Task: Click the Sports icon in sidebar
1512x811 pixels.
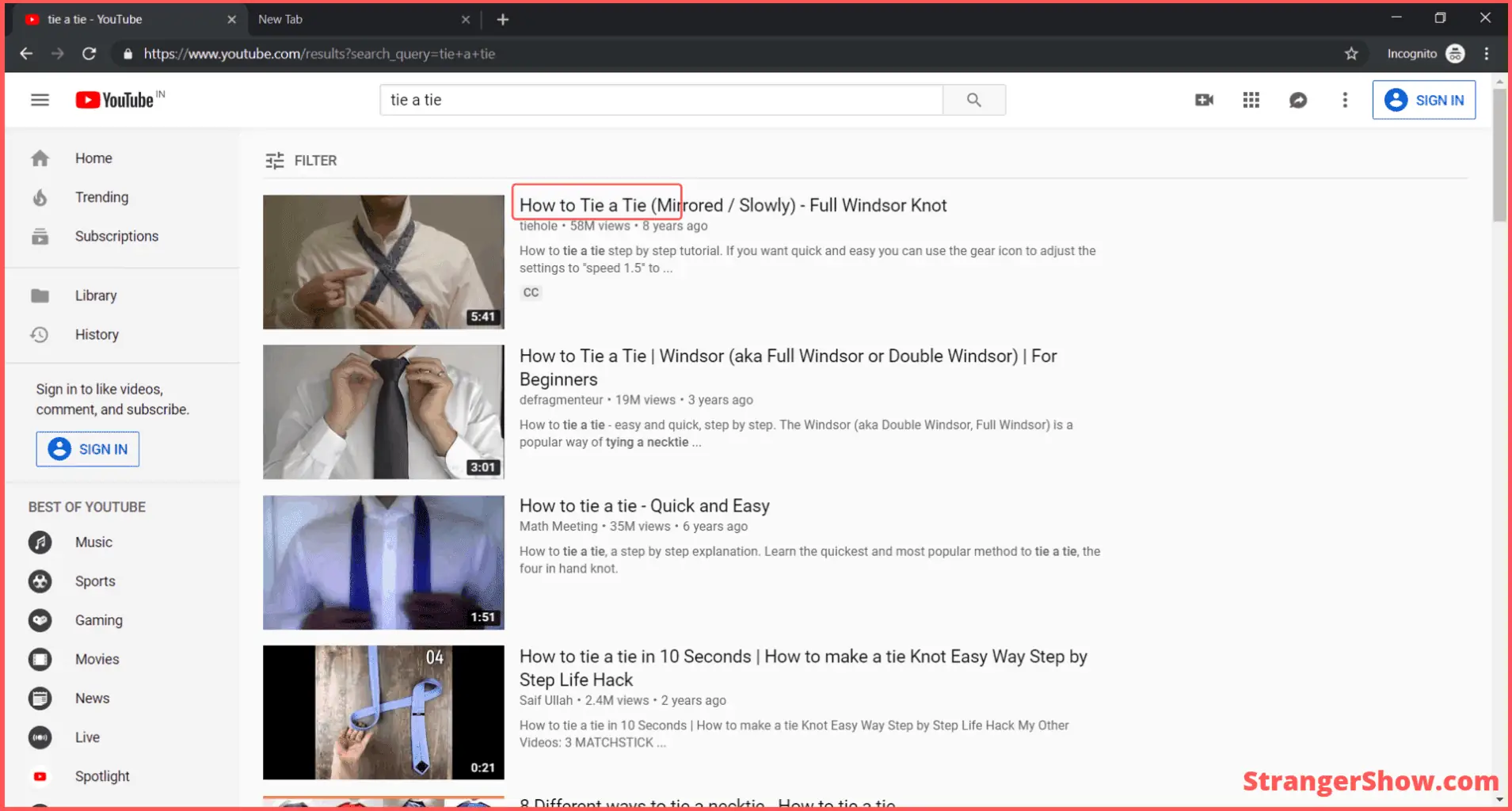Action: pos(40,581)
